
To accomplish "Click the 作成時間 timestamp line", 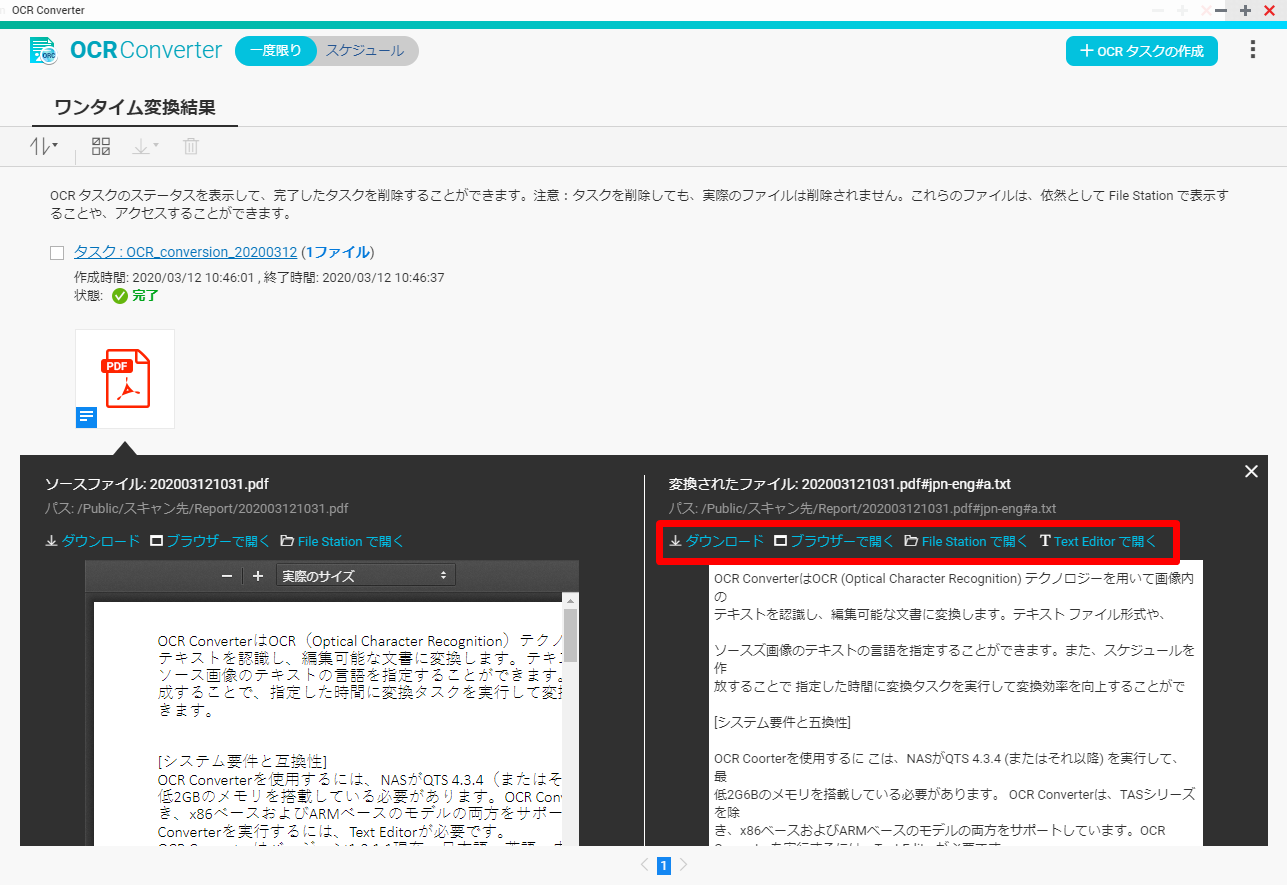I will (259, 277).
